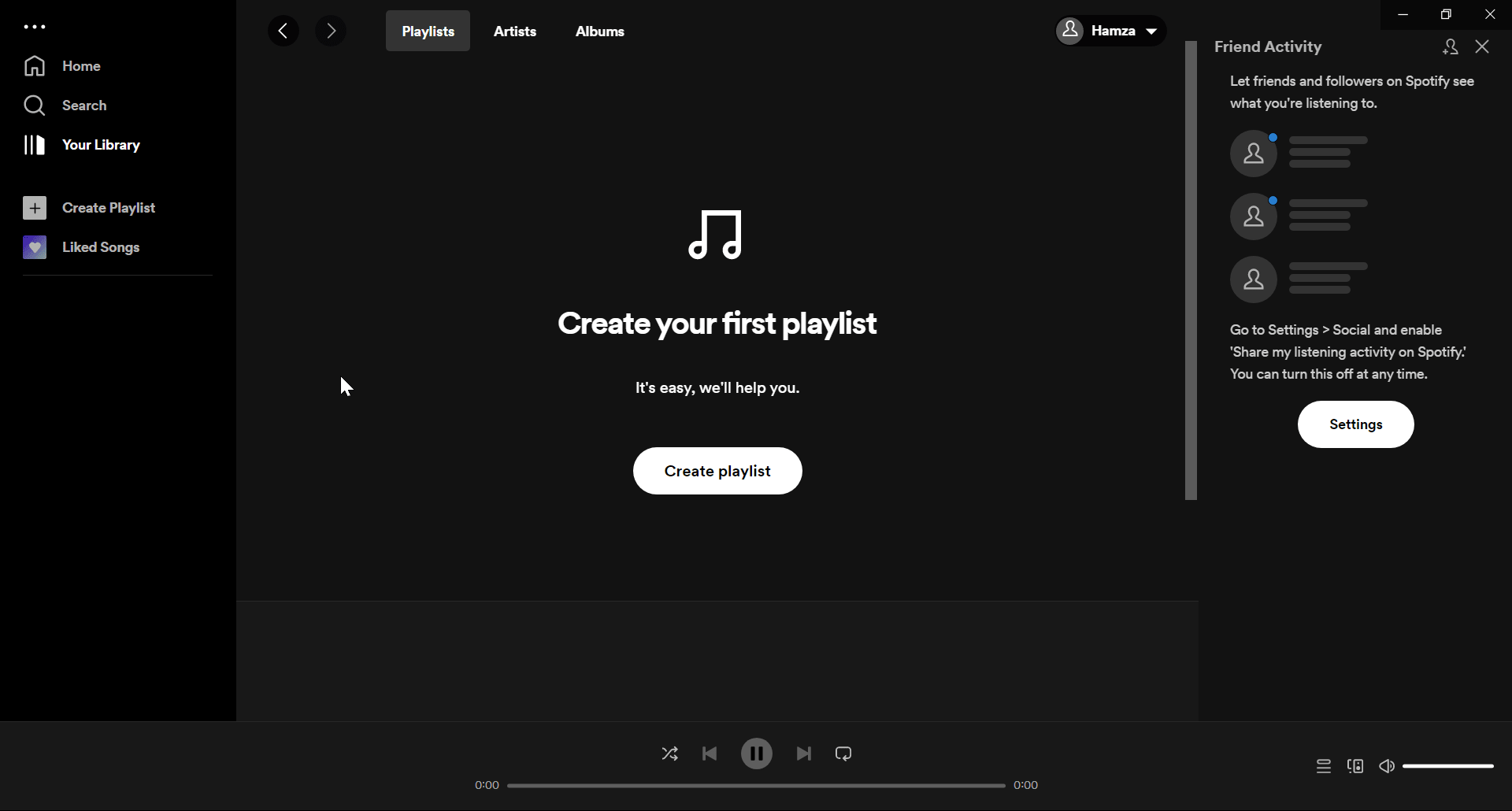Screen dimensions: 1512x811
Task: Open the Home page from sidebar
Action: coord(81,66)
